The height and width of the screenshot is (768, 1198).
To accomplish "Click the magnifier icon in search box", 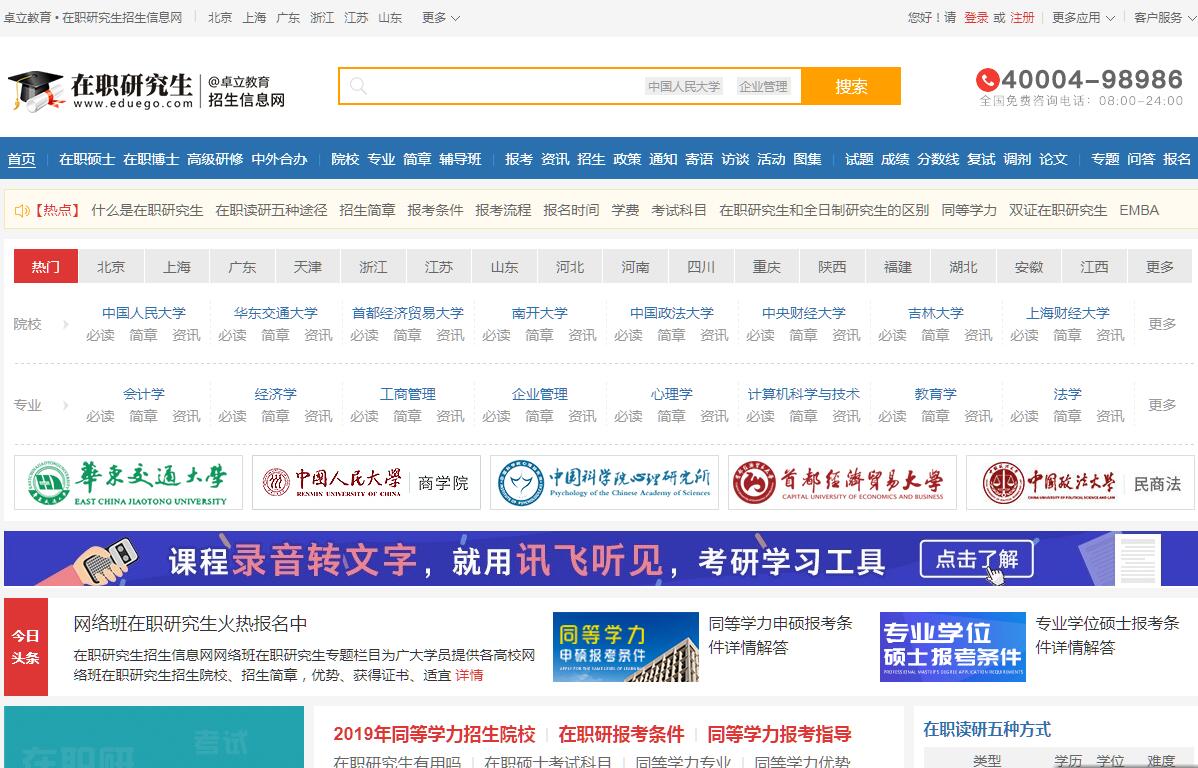I will pos(358,86).
